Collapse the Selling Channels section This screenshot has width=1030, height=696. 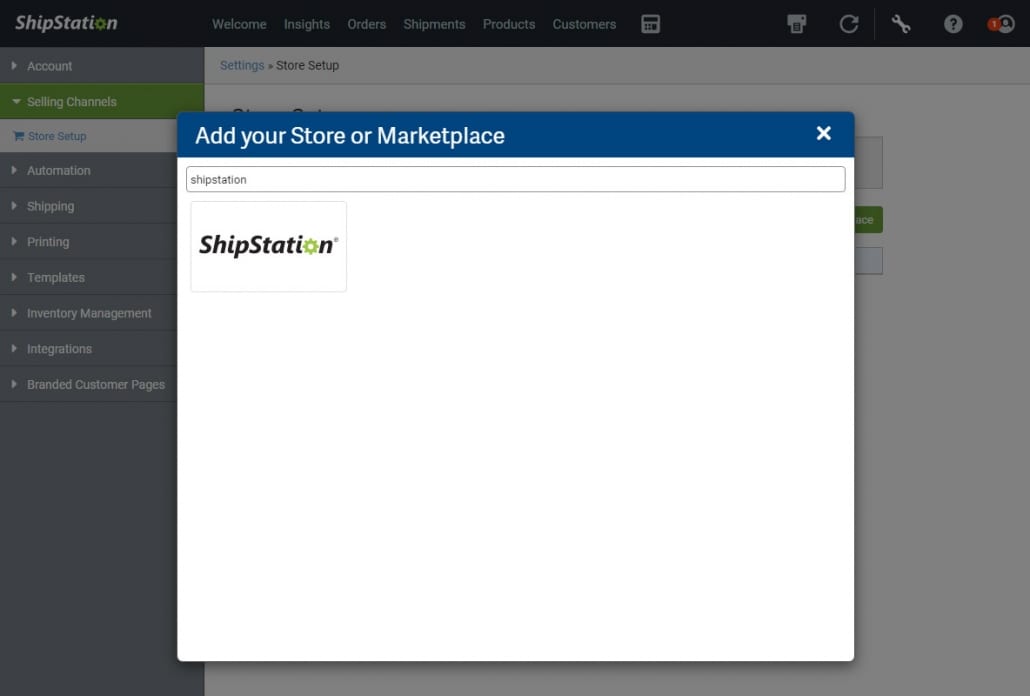[71, 102]
